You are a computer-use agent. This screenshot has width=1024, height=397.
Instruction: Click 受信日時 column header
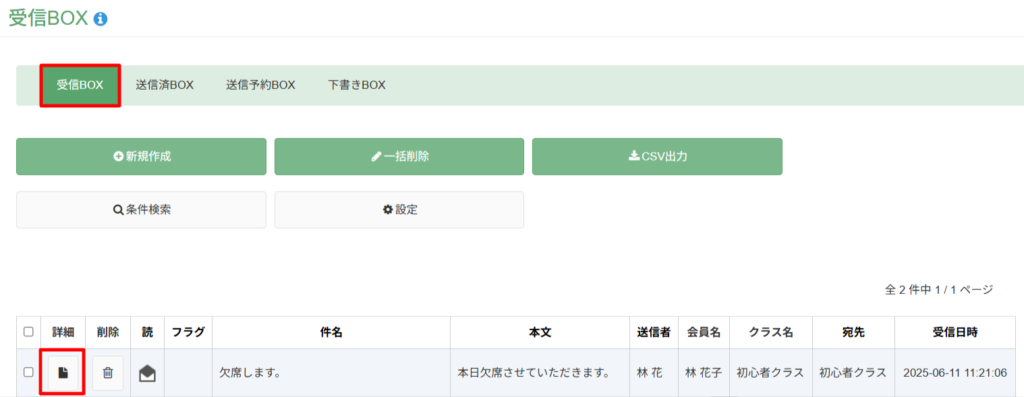point(955,332)
